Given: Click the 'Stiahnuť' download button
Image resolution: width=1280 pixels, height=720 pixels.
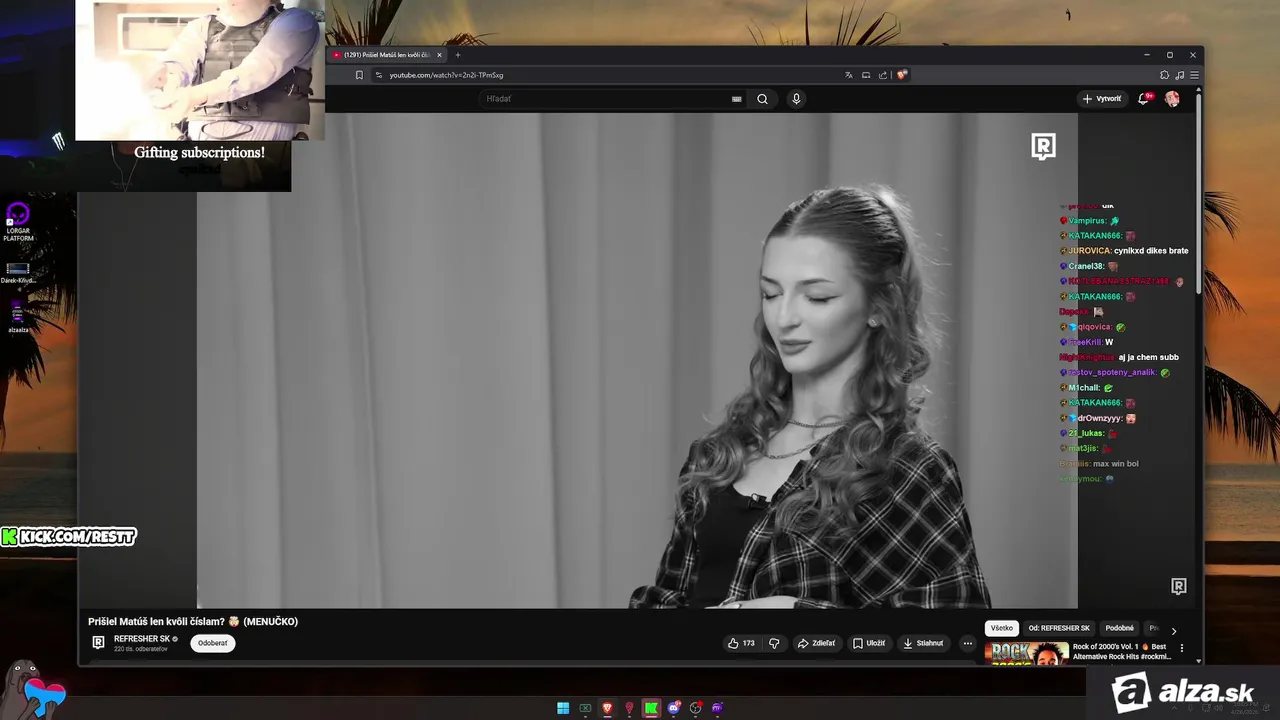Looking at the screenshot, I should pyautogui.click(x=922, y=643).
